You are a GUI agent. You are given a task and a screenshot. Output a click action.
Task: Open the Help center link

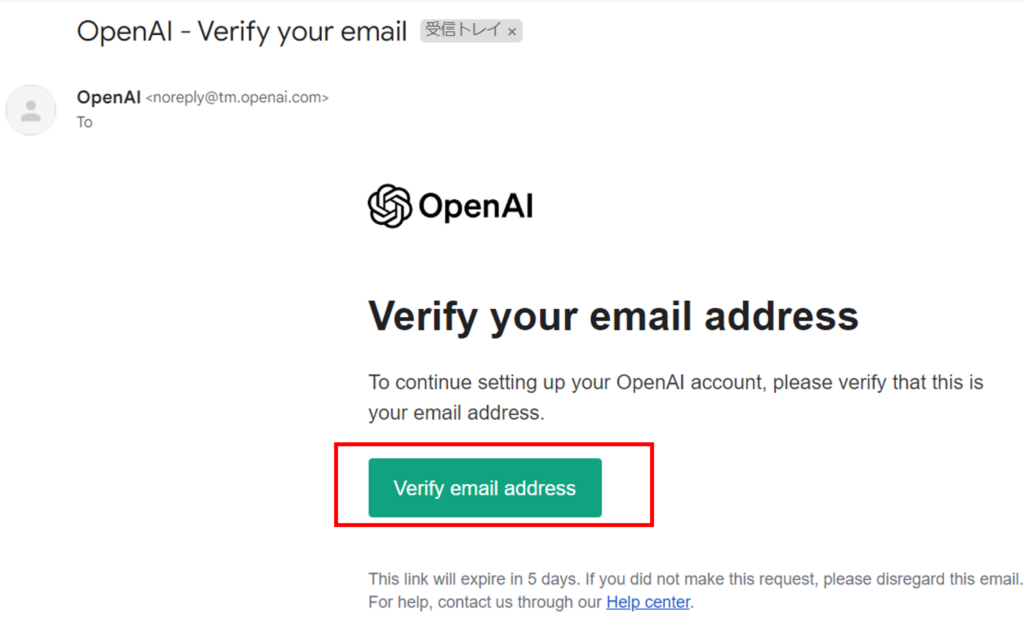648,602
